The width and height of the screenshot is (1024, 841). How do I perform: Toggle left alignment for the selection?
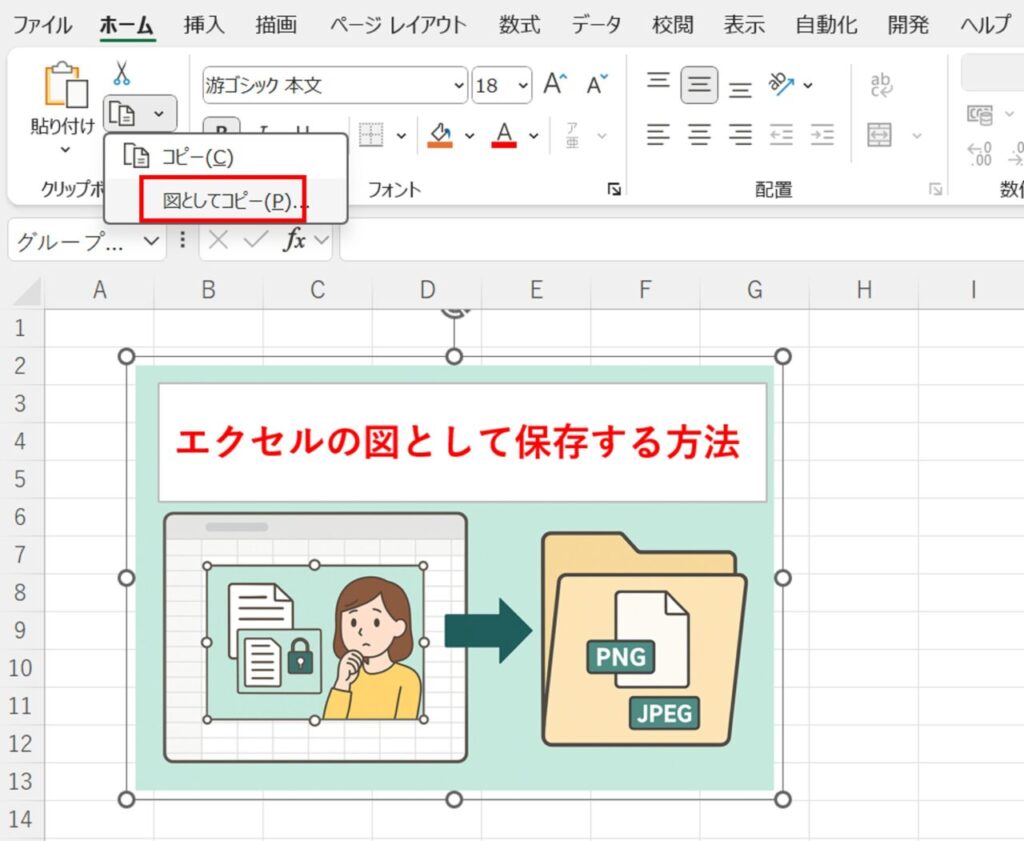point(658,134)
